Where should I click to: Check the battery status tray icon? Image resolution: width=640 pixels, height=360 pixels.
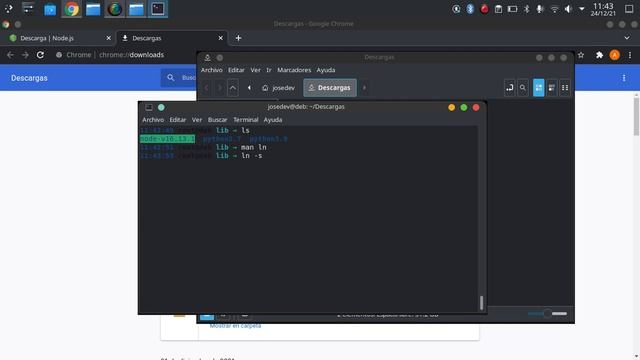[513, 9]
